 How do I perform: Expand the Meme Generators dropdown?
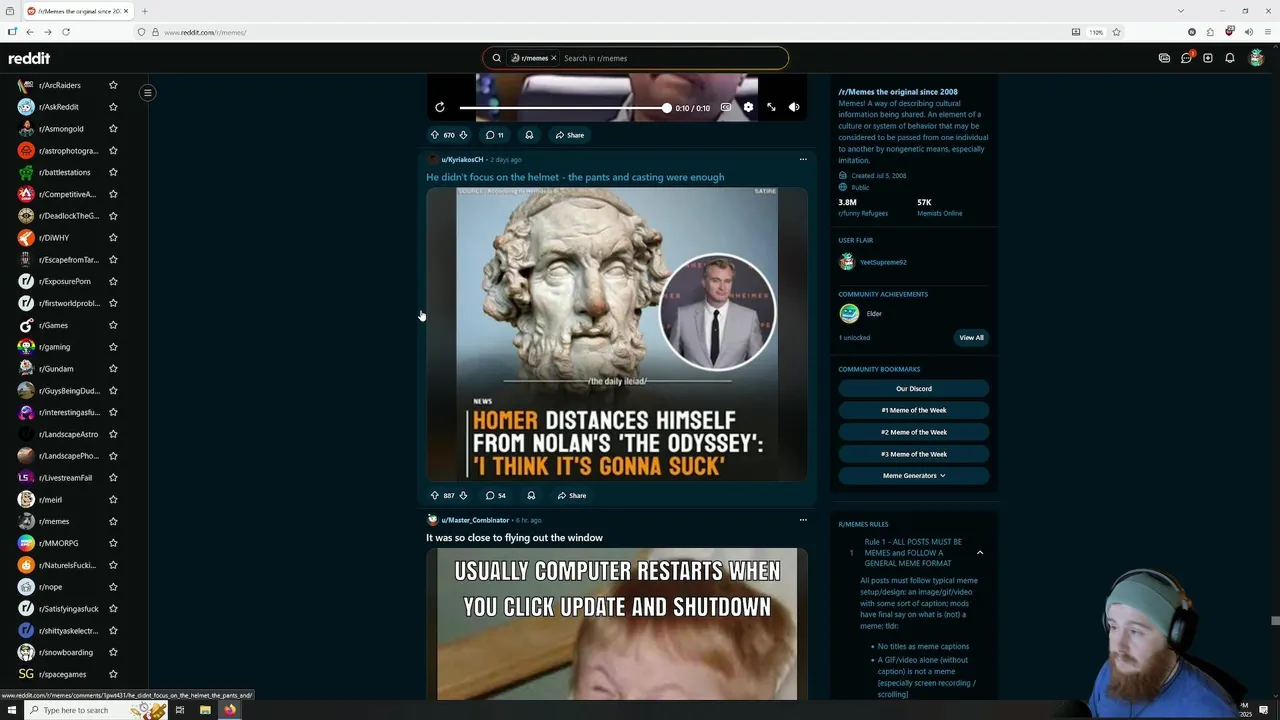click(x=914, y=476)
